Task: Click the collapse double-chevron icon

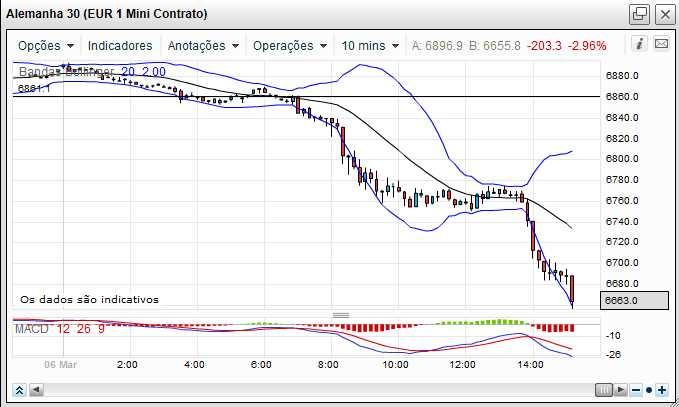Action: coord(19,390)
